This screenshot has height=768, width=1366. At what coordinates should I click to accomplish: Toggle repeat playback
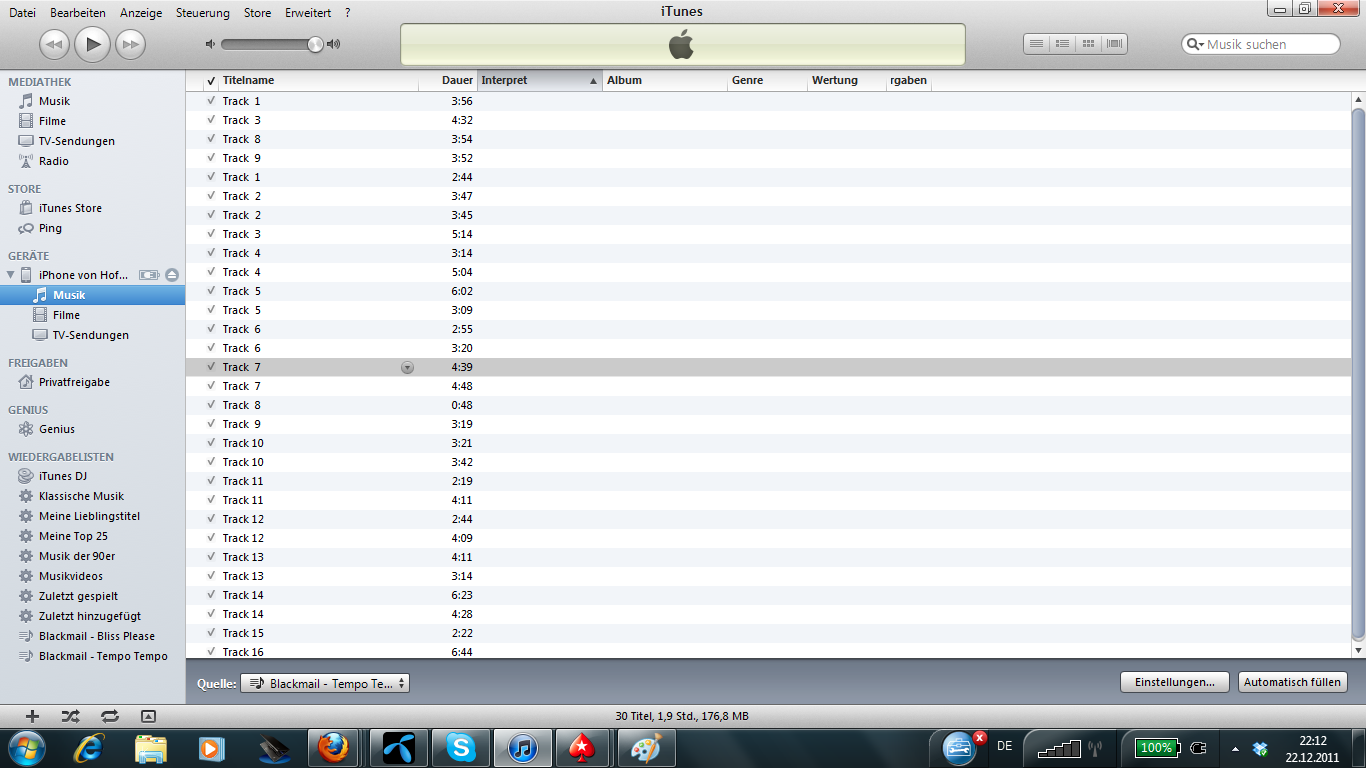[x=109, y=716]
